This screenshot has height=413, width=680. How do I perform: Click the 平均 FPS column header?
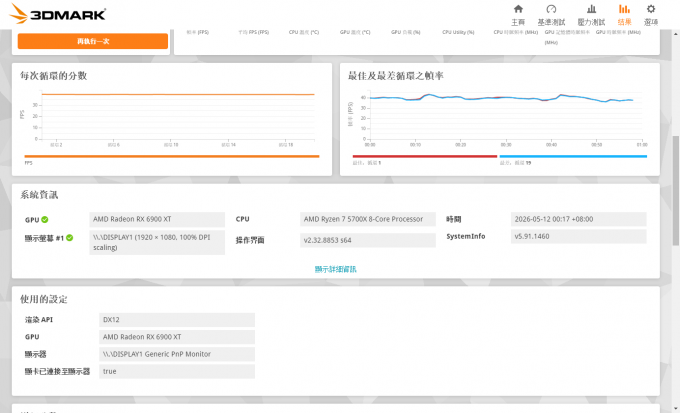click(253, 33)
